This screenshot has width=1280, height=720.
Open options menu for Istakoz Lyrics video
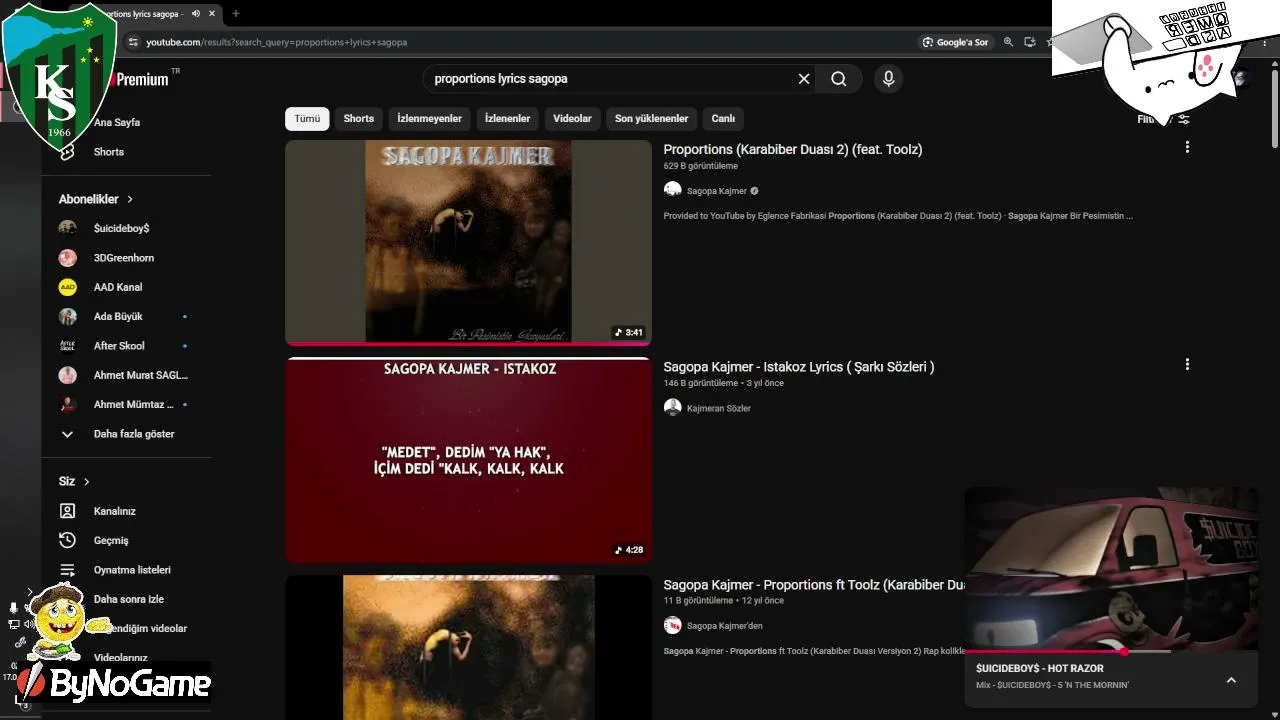(1187, 365)
